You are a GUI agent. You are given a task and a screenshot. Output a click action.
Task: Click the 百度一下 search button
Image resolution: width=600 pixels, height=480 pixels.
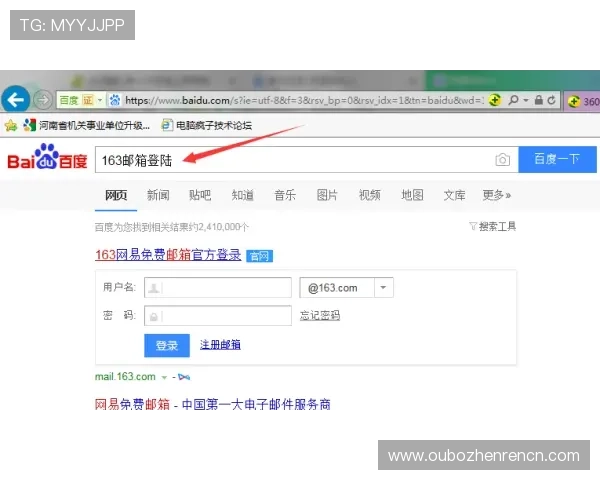(x=557, y=159)
